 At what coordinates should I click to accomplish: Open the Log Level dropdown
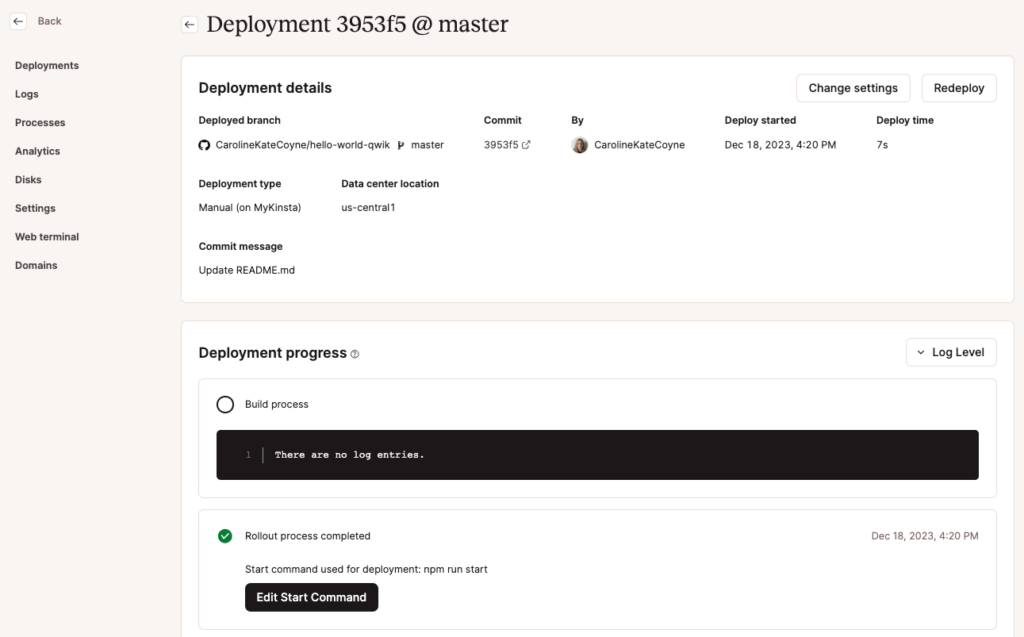(950, 352)
